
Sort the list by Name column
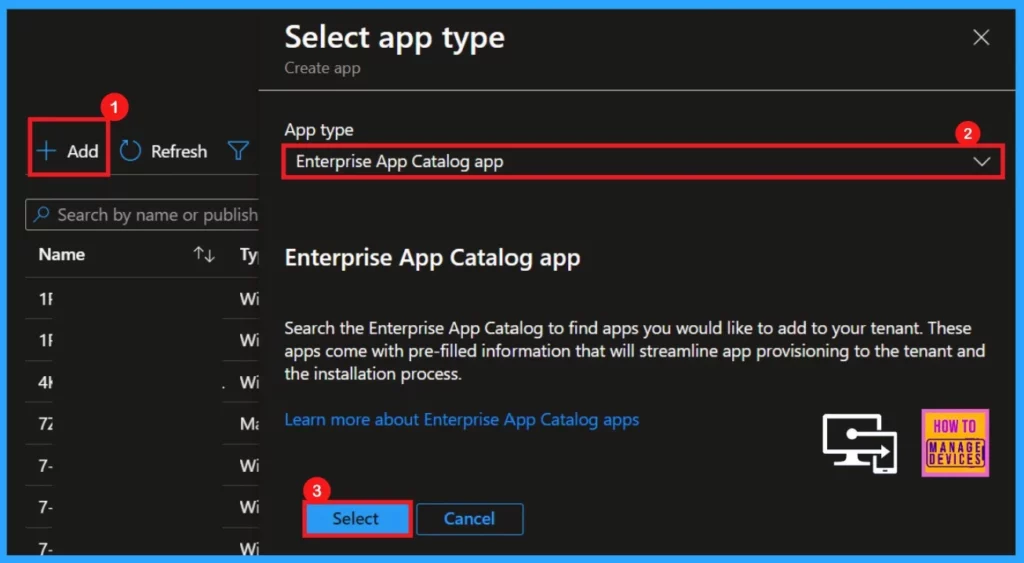point(61,255)
